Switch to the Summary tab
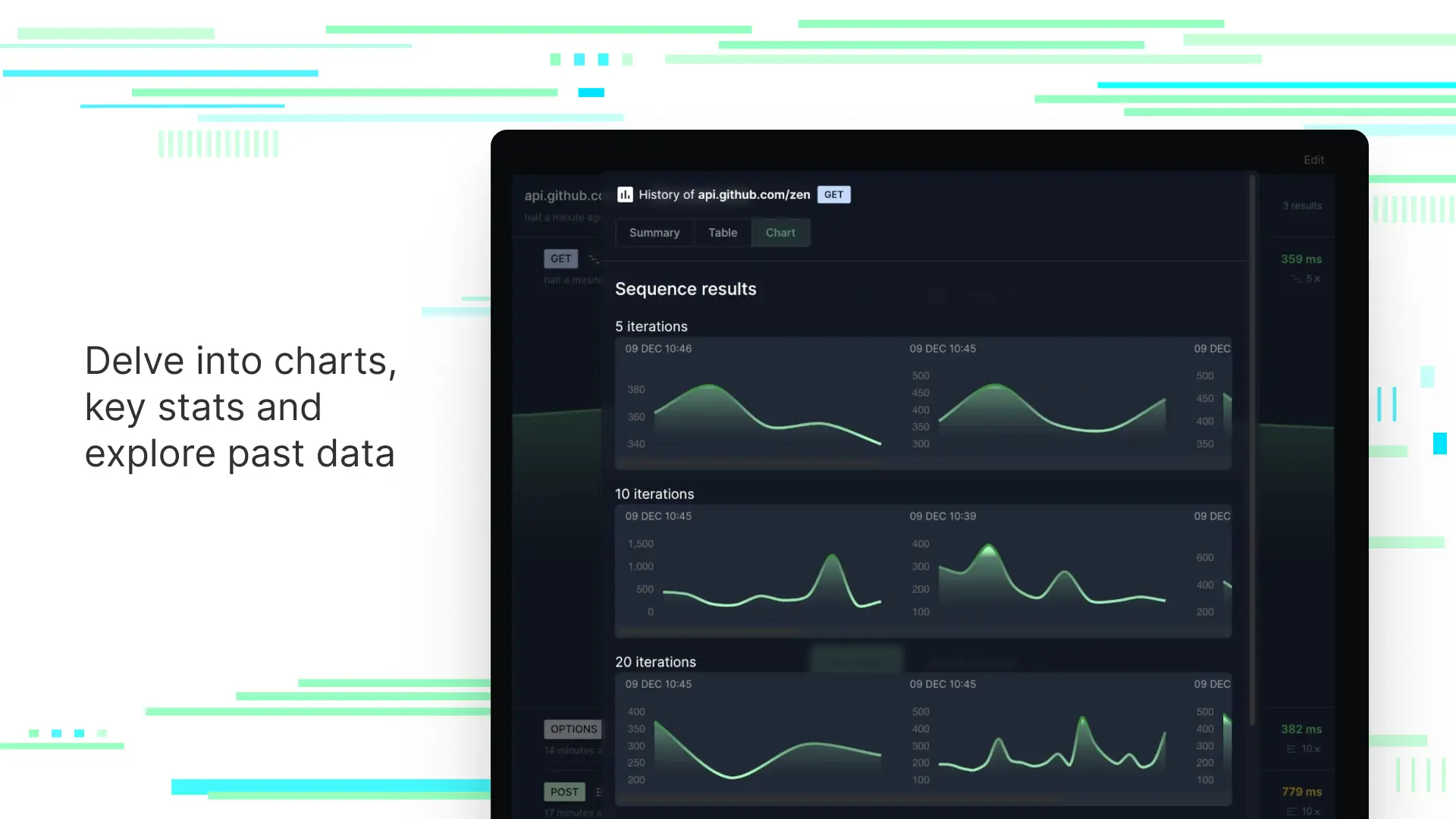This screenshot has width=1456, height=819. coord(654,233)
